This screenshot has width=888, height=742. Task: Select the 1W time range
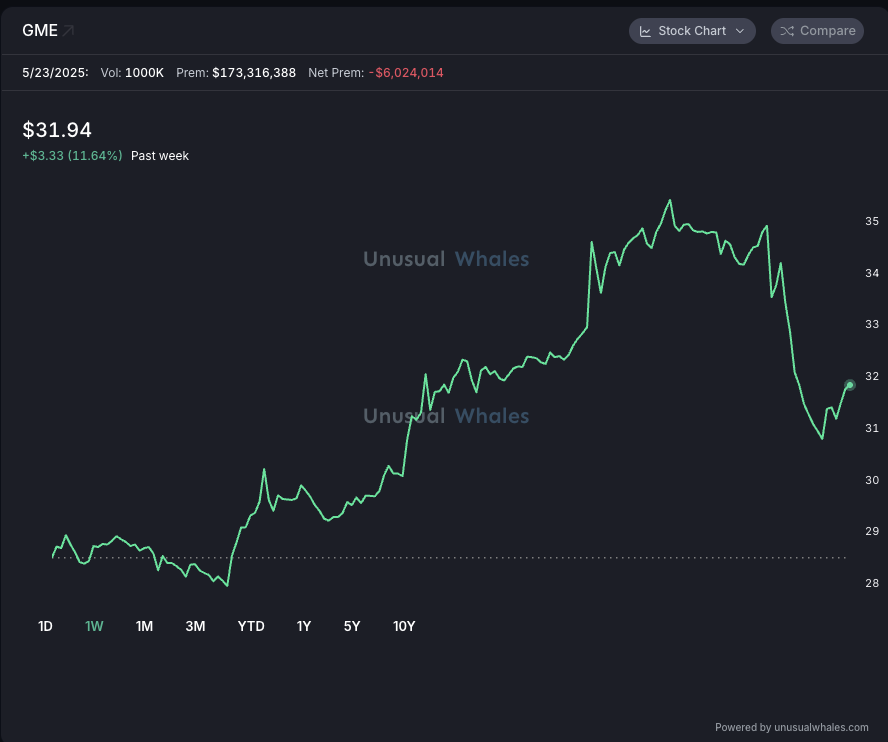click(94, 626)
